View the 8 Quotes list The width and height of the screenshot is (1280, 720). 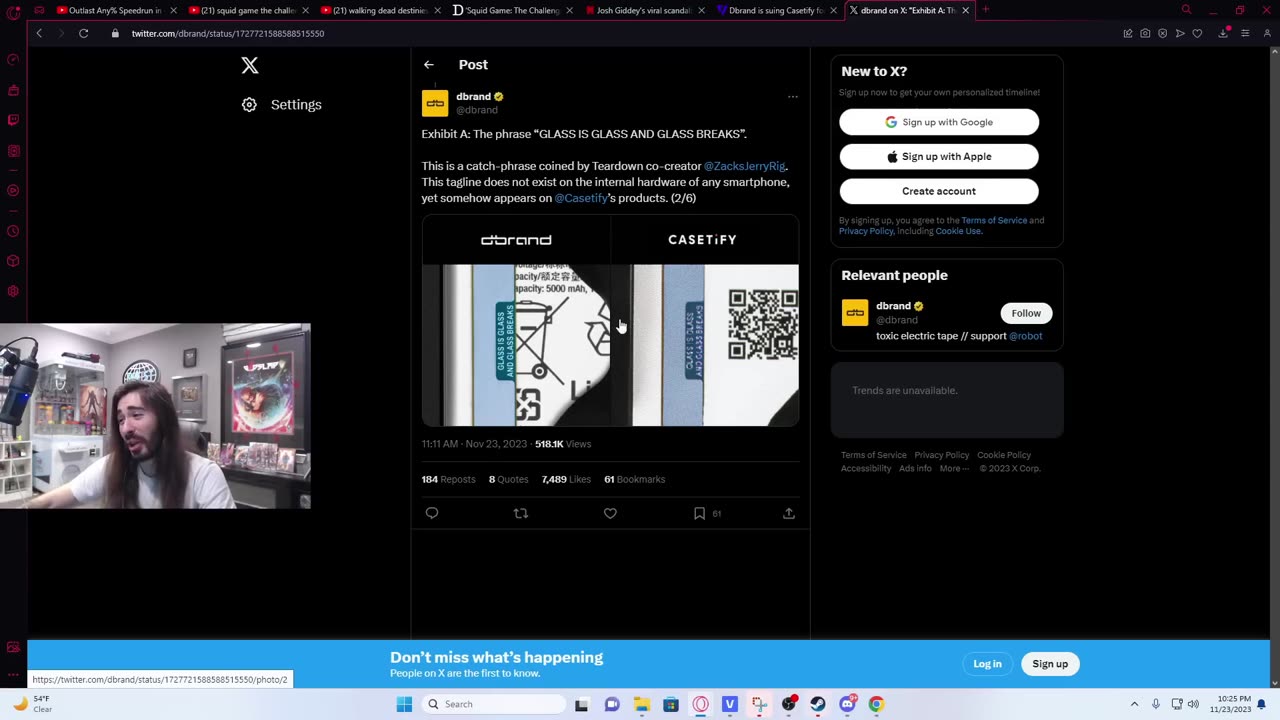click(508, 479)
